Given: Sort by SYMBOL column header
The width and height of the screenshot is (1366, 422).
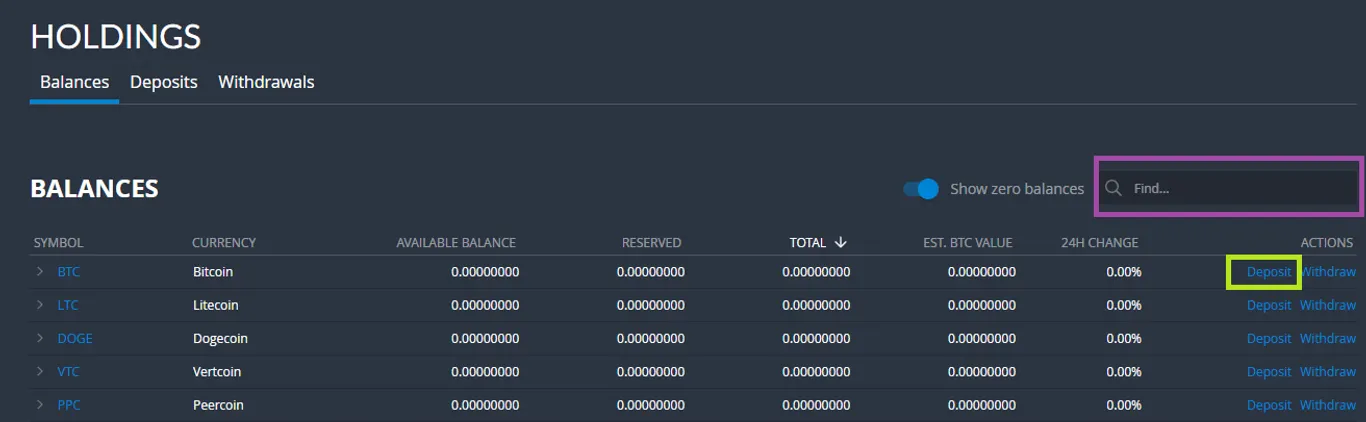Looking at the screenshot, I should point(58,242).
